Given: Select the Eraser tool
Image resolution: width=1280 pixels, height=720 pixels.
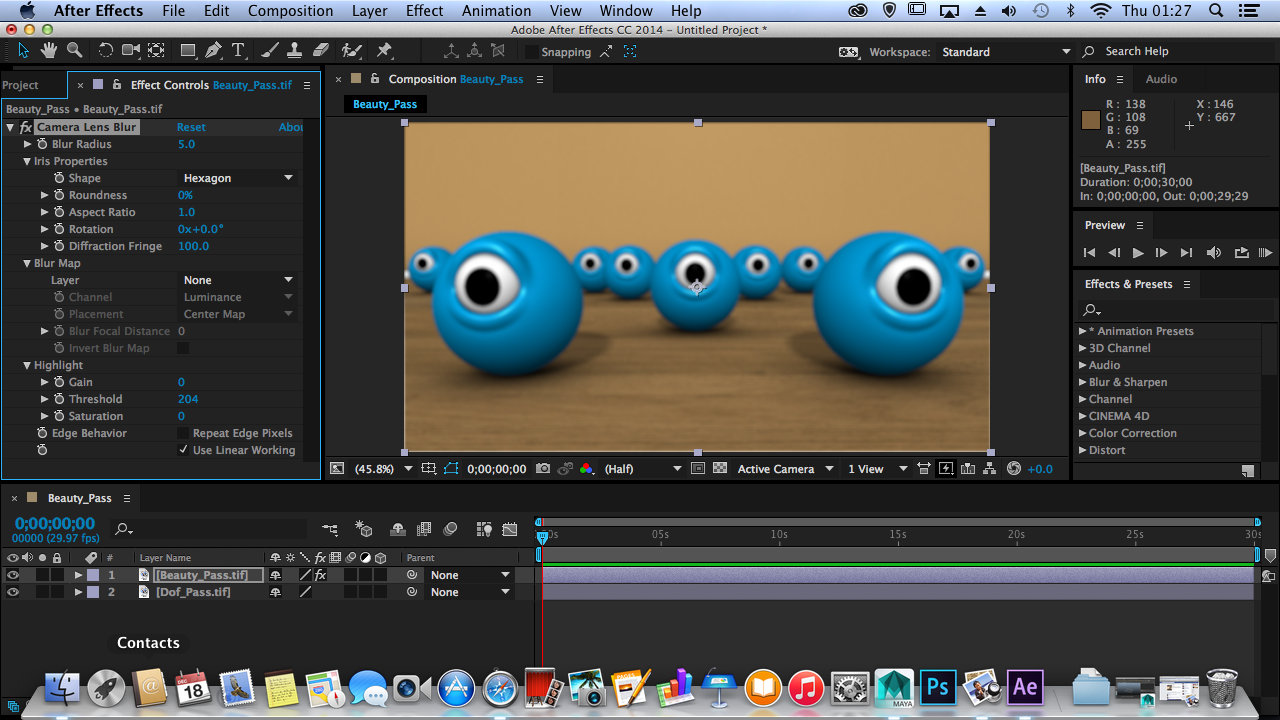Looking at the screenshot, I should click(x=320, y=50).
